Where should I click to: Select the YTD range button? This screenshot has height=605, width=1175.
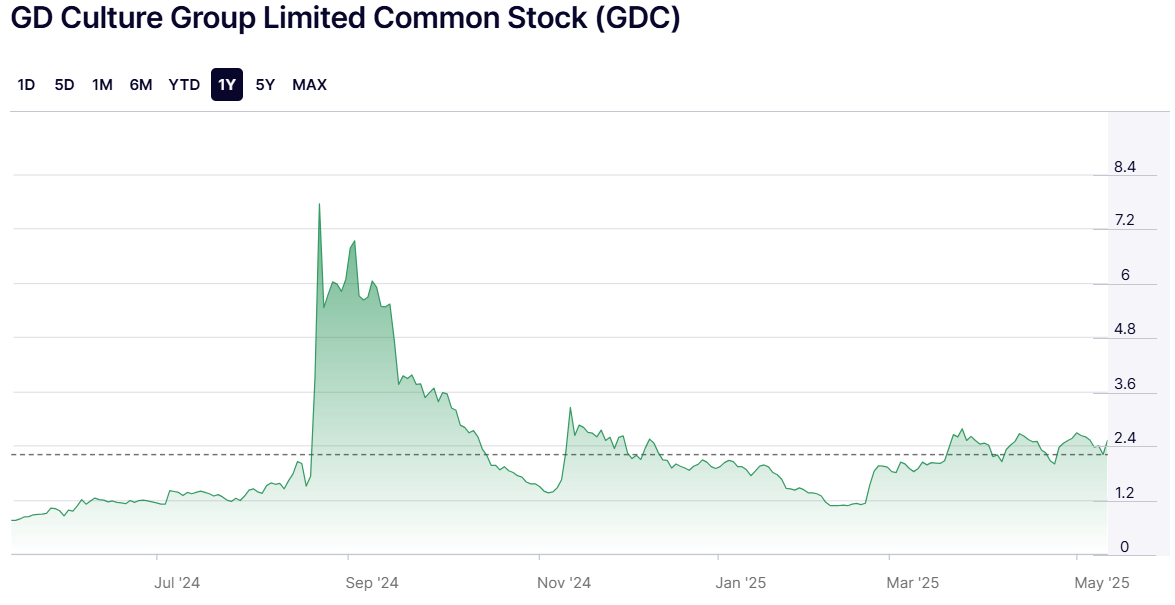coord(184,85)
